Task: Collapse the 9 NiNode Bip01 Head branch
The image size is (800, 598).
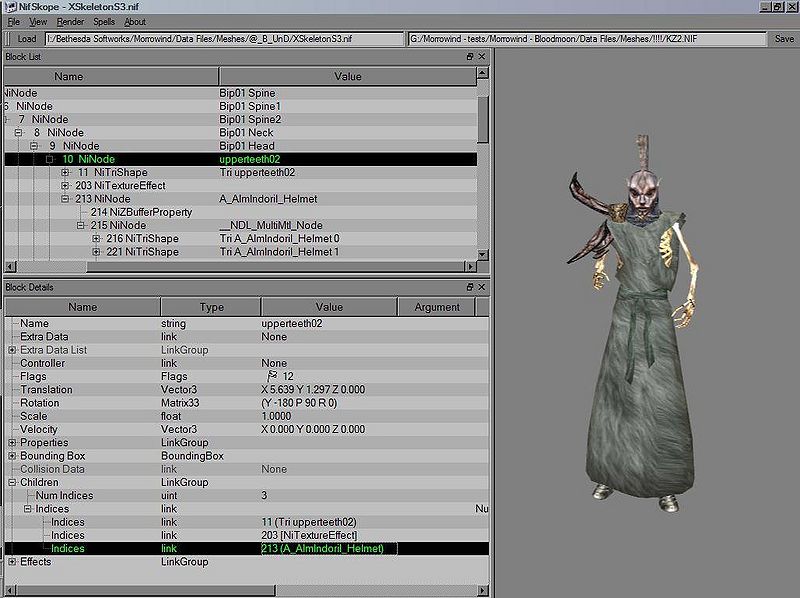Action: [34, 146]
